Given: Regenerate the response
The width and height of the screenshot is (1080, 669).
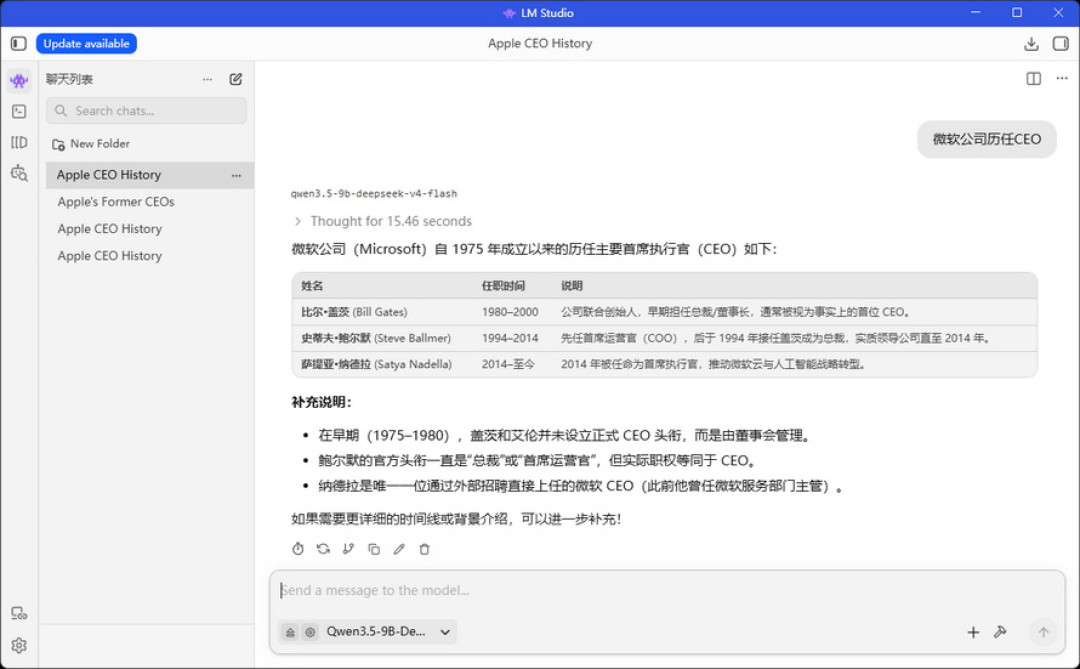Looking at the screenshot, I should (x=323, y=549).
